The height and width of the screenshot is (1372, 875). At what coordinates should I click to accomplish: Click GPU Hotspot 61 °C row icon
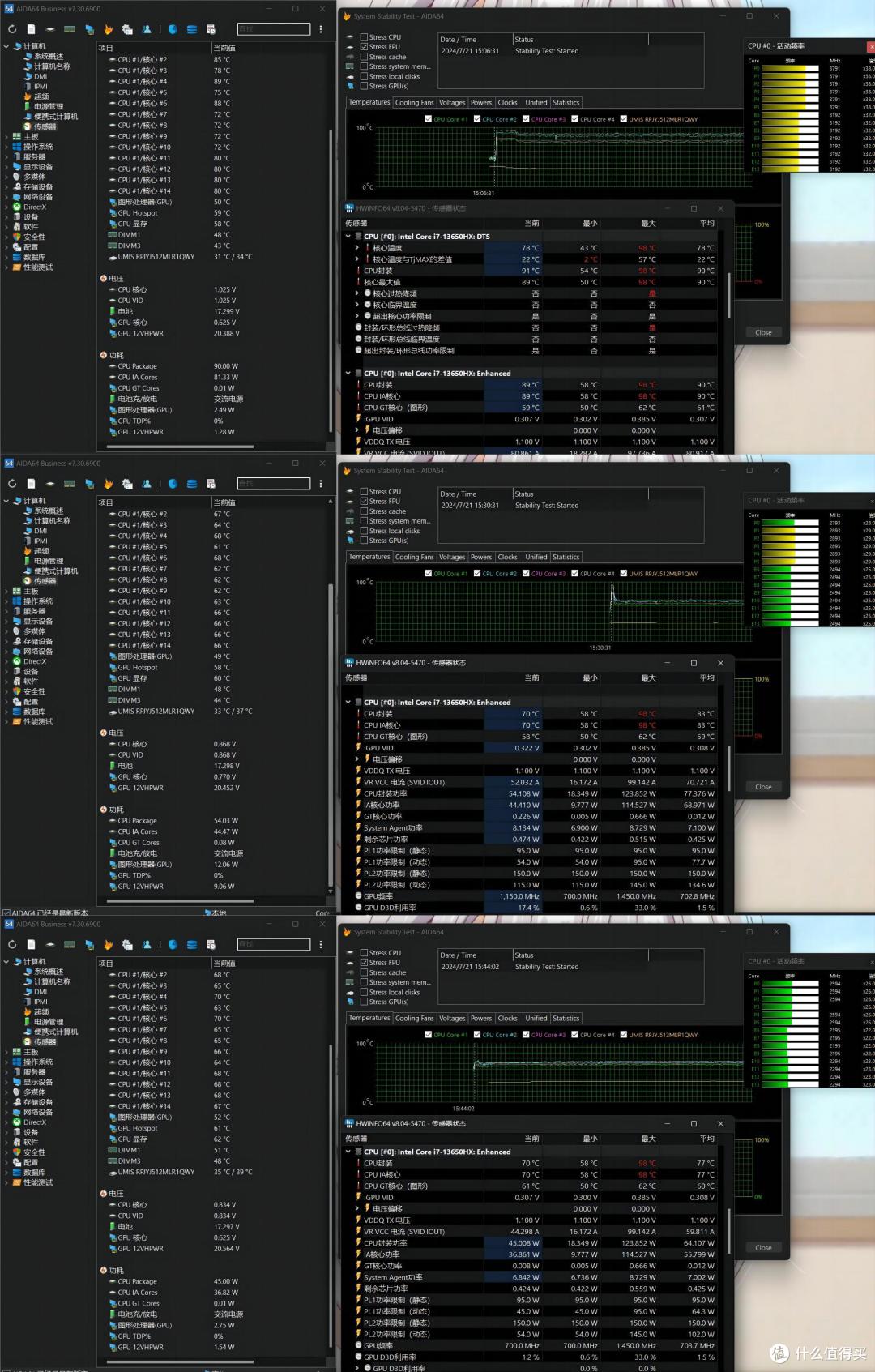[x=113, y=1128]
